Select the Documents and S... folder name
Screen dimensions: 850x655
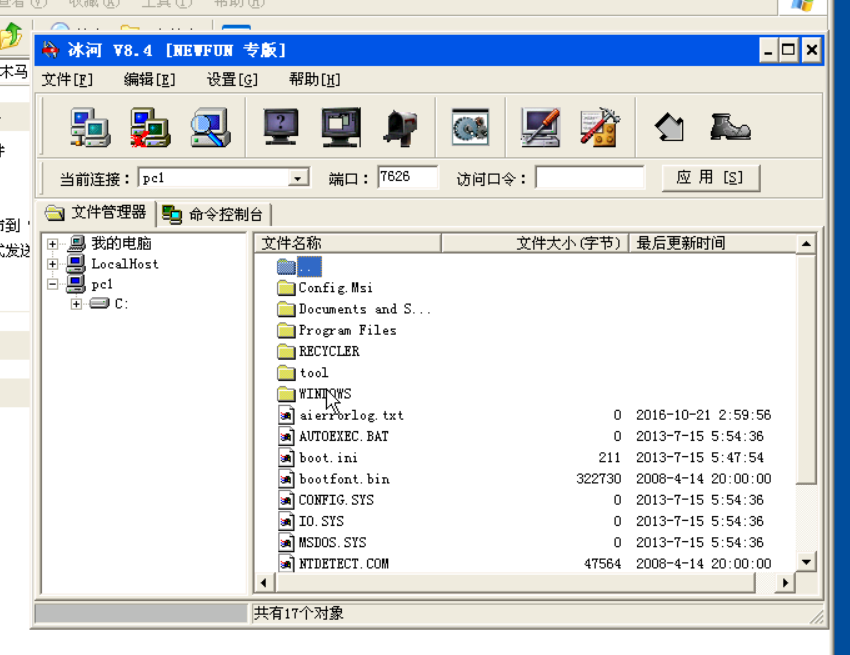click(365, 309)
